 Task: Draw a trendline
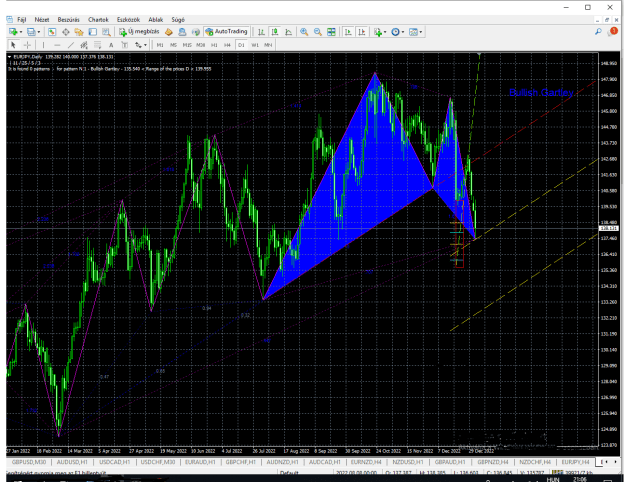click(x=71, y=45)
